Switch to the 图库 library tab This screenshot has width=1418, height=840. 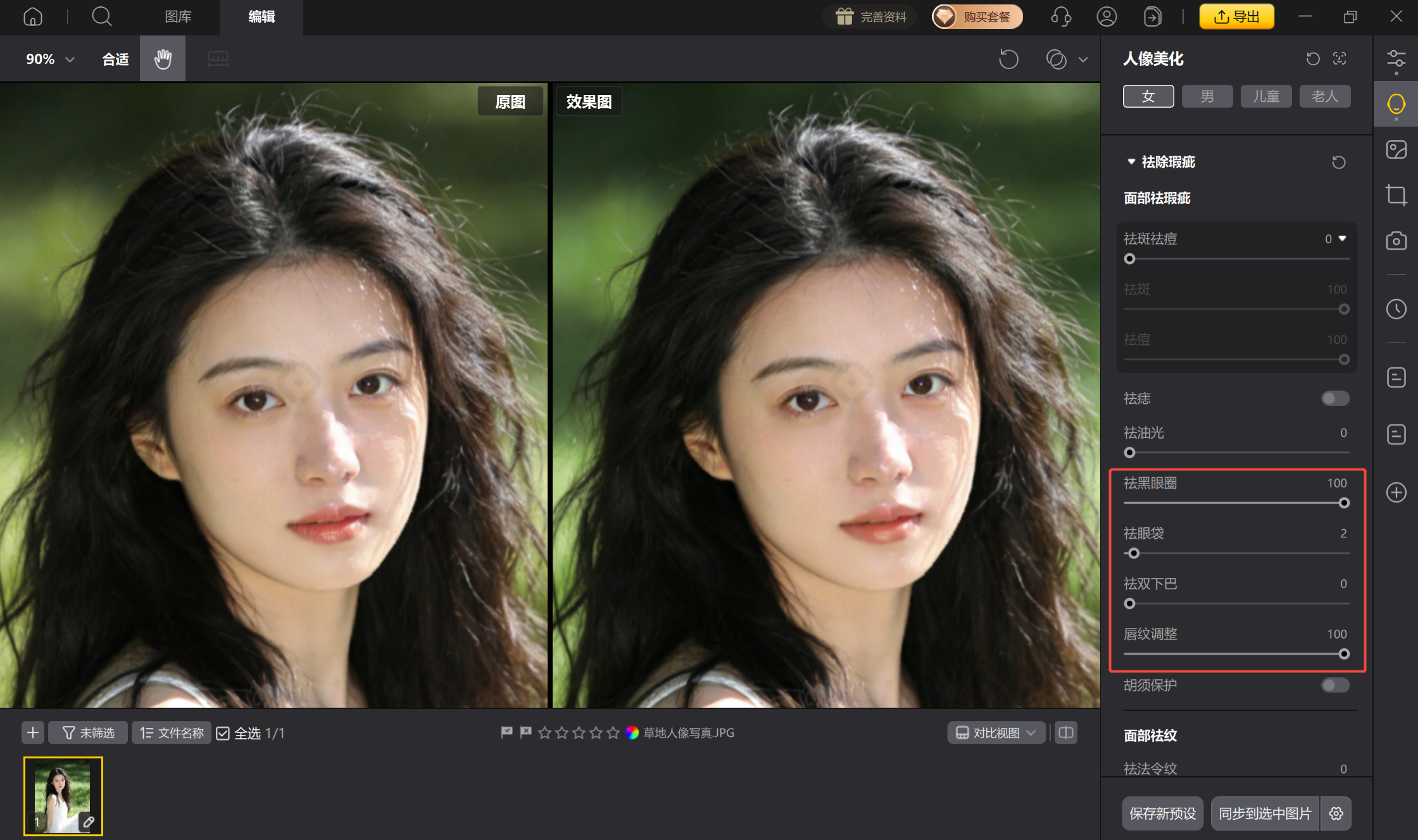[x=178, y=16]
